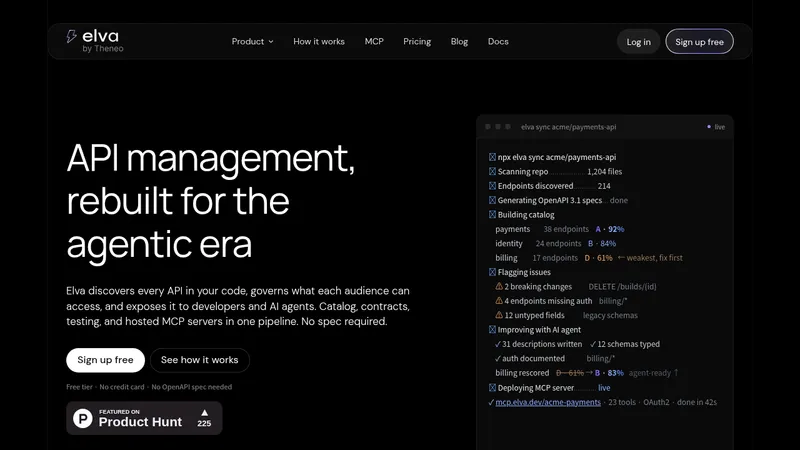The width and height of the screenshot is (800, 450).
Task: Open the Product Hunt featured badge
Action: 144,418
